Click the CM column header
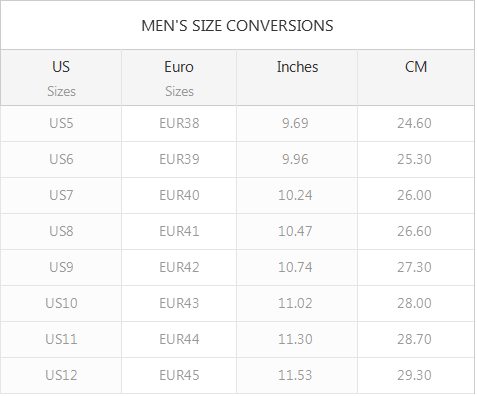 point(416,78)
